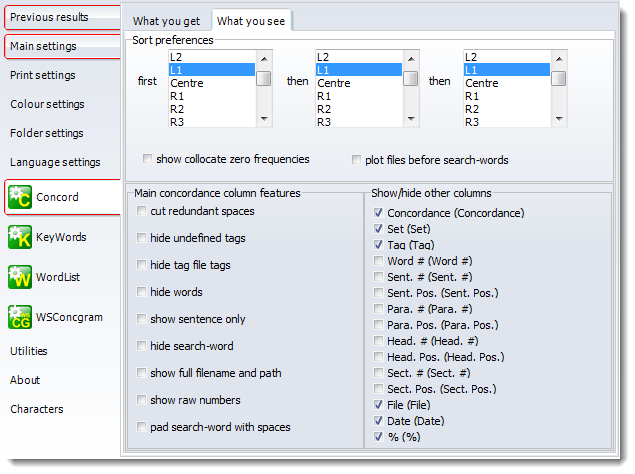Choose R2 in the third sort list
Viewport: 635px width, 474px height.
pos(477,109)
